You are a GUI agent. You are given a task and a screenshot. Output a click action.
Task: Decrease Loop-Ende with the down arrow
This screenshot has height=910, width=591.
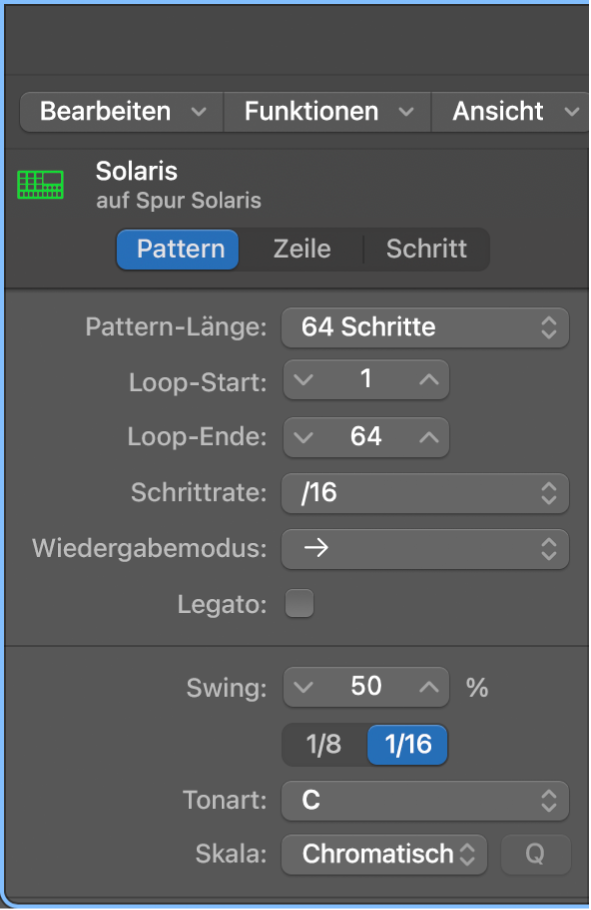pos(303,437)
